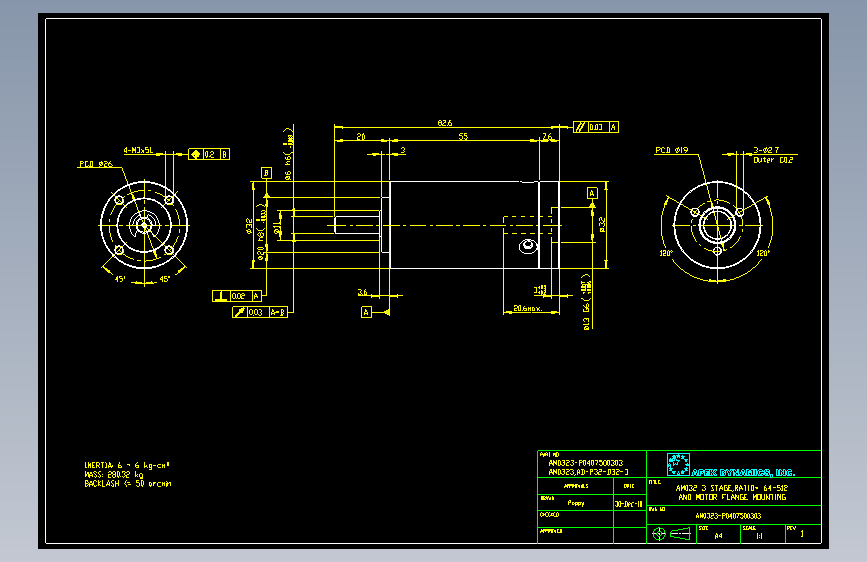This screenshot has width=867, height=562.
Task: Click the 55 body length dimension
Action: click(463, 136)
